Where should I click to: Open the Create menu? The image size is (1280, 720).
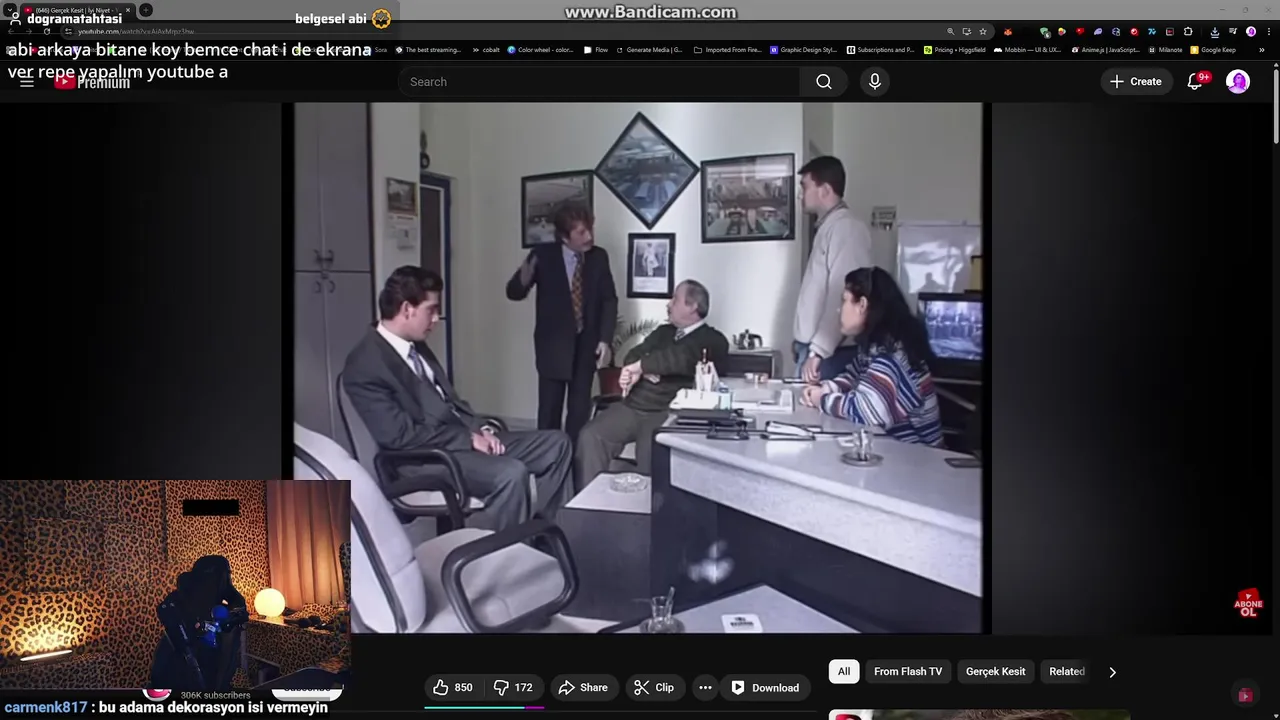[1136, 82]
